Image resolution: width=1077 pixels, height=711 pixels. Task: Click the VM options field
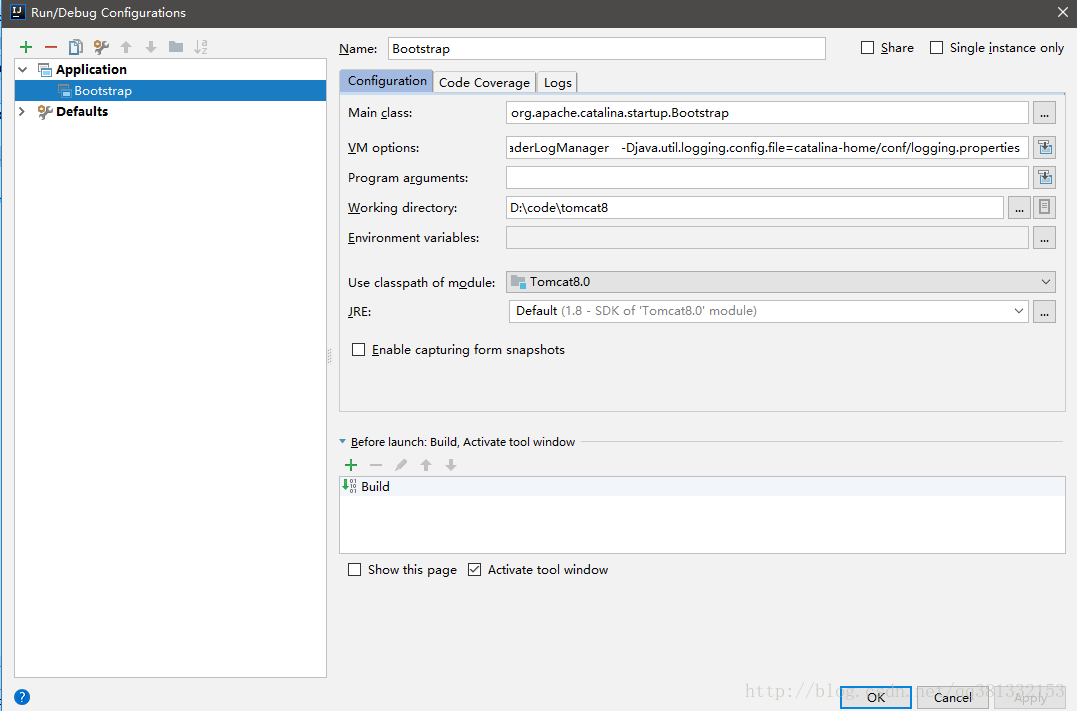767,148
